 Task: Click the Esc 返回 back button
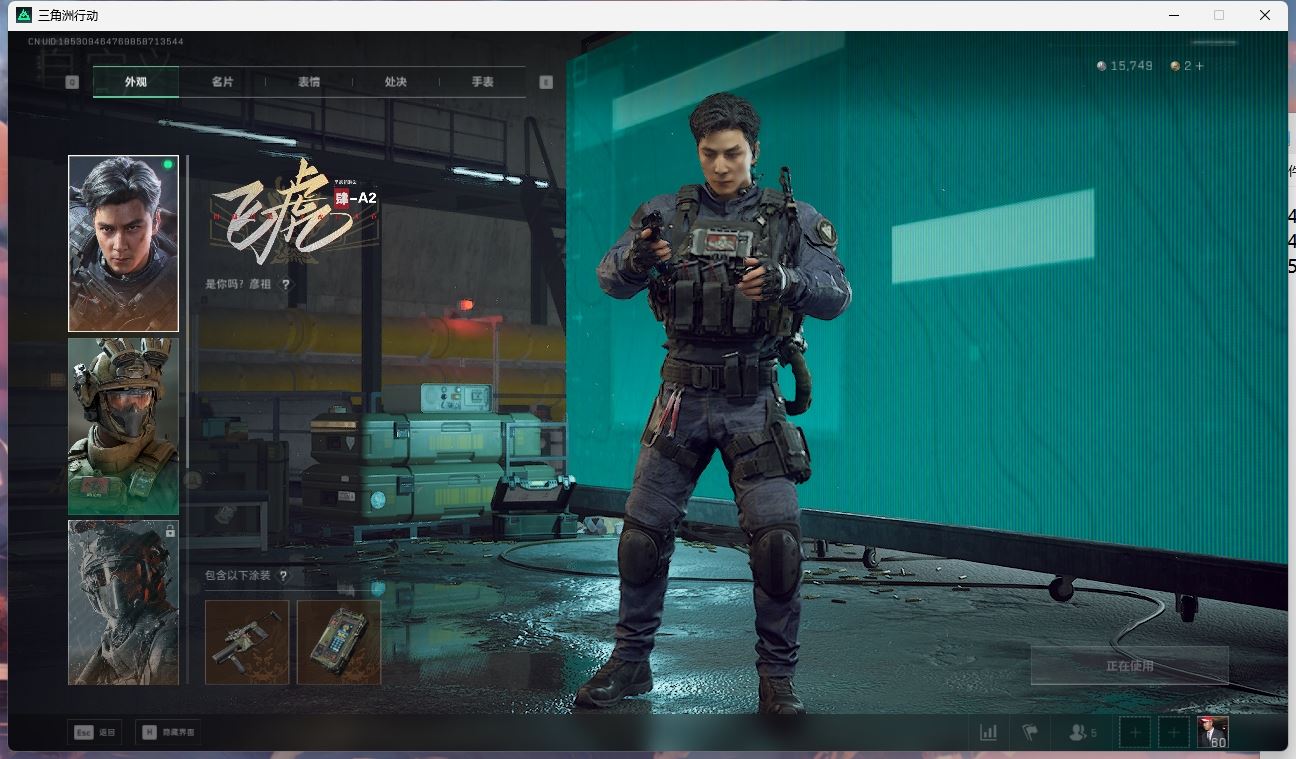95,732
